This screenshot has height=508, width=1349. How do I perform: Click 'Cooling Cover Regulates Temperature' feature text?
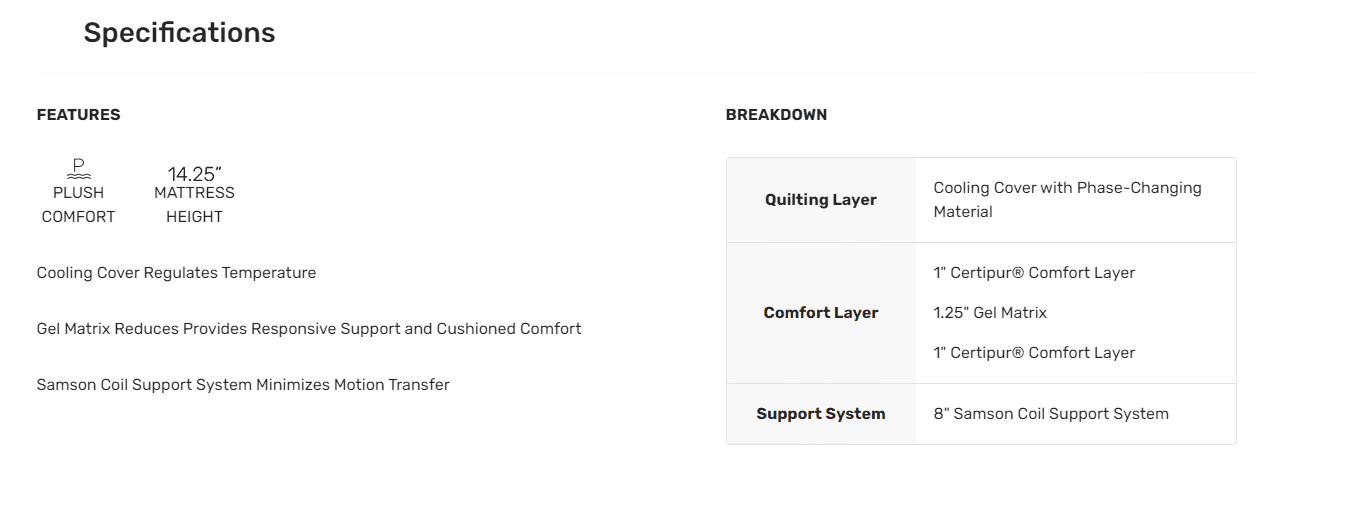[x=176, y=273]
